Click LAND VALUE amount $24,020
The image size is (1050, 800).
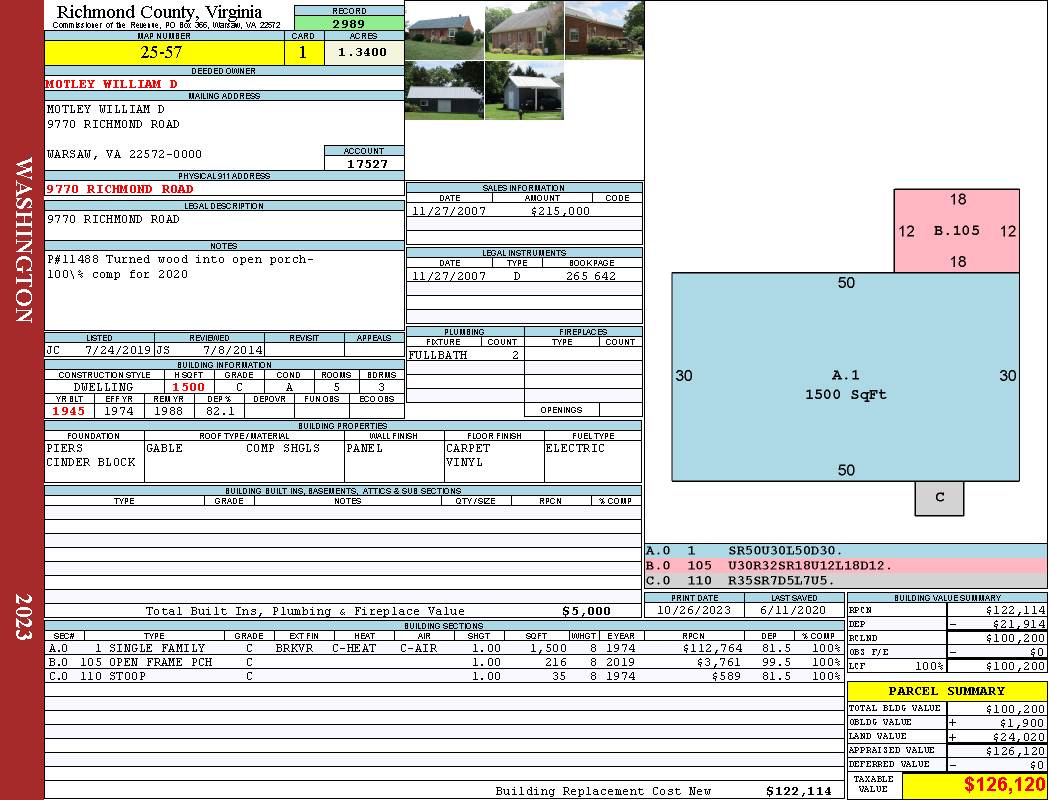pyautogui.click(x=1018, y=737)
